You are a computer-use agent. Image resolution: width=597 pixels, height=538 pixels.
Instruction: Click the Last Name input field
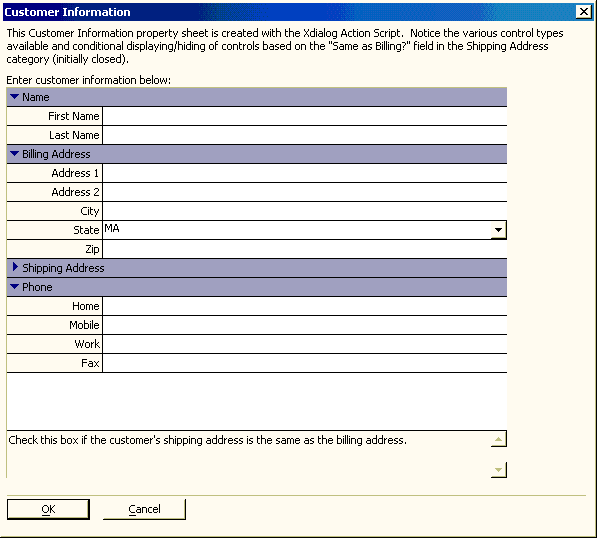tap(305, 135)
